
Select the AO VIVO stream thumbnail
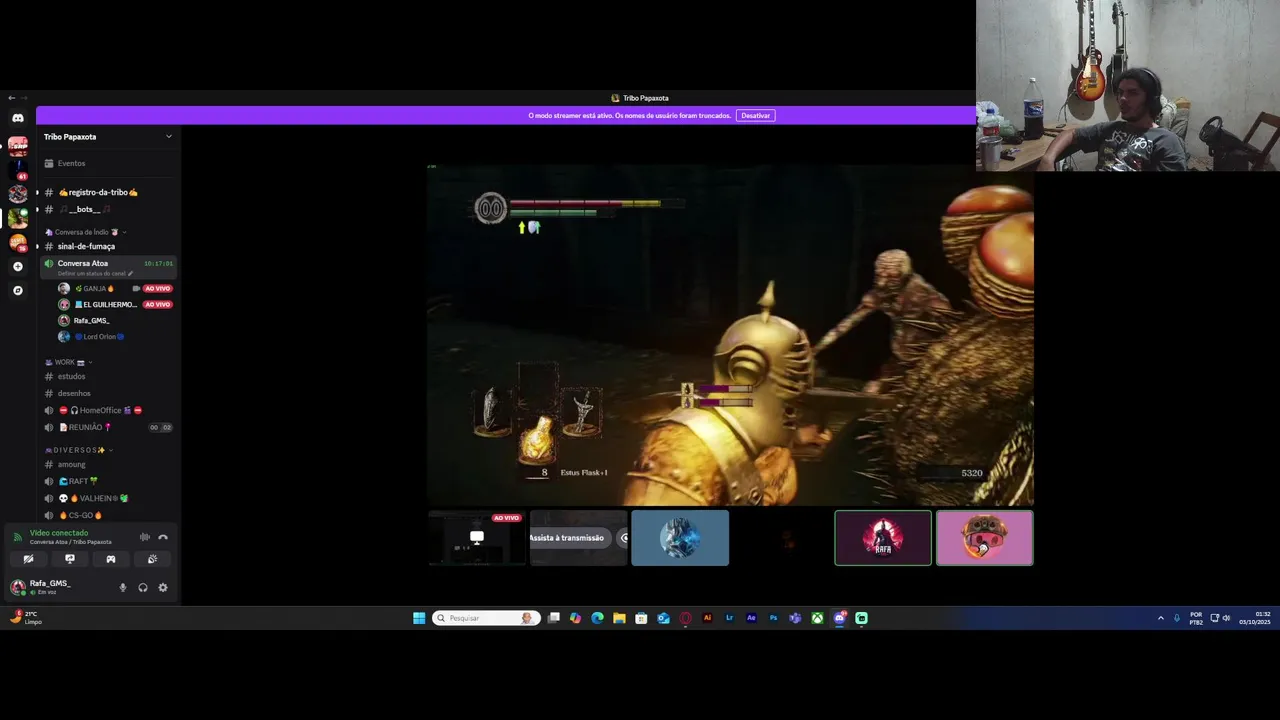point(477,538)
